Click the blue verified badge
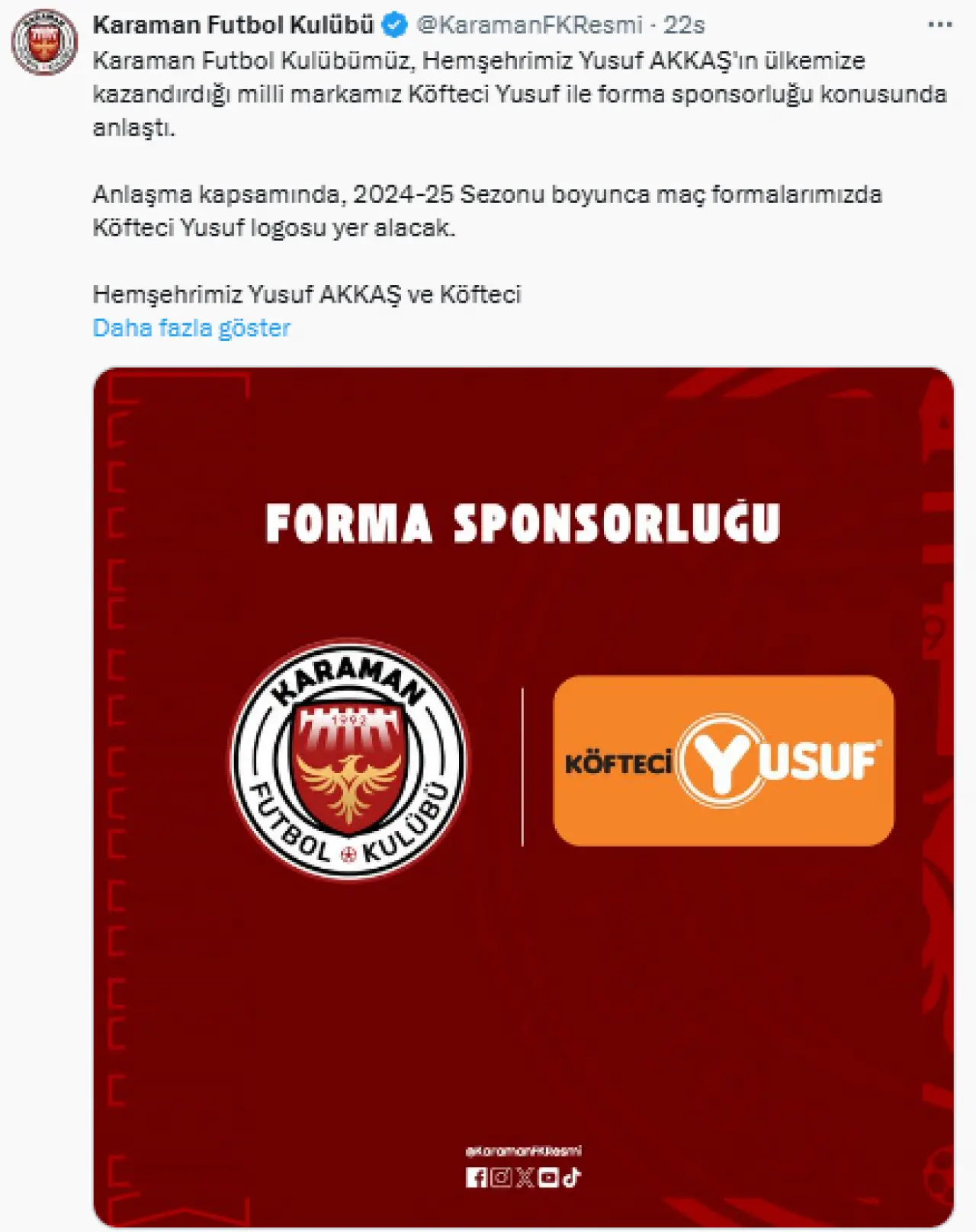 [x=394, y=25]
